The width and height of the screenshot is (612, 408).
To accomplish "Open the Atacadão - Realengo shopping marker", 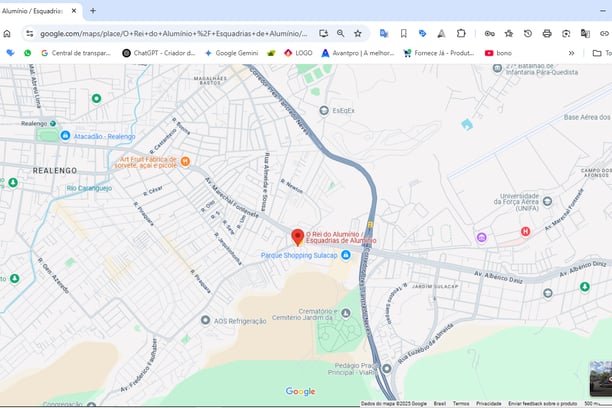I will click(x=65, y=135).
